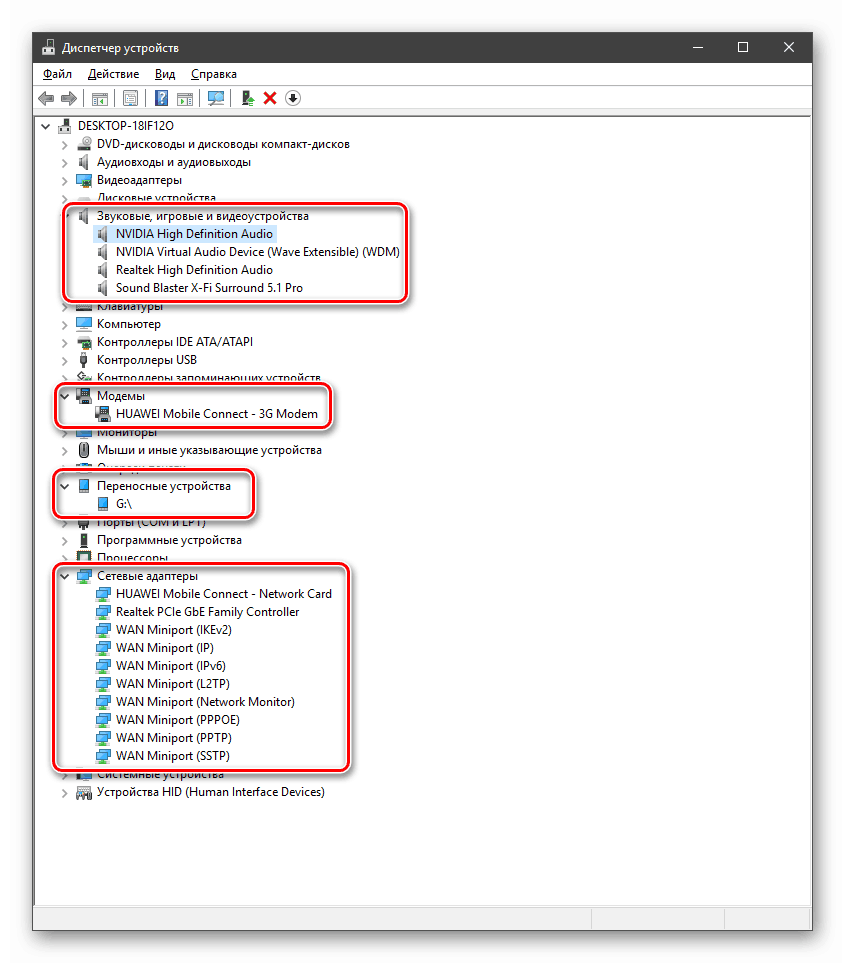Image resolution: width=845 pixels, height=963 pixels.
Task: Select WAN Miniport (IP) entry
Action: pyautogui.click(x=165, y=648)
